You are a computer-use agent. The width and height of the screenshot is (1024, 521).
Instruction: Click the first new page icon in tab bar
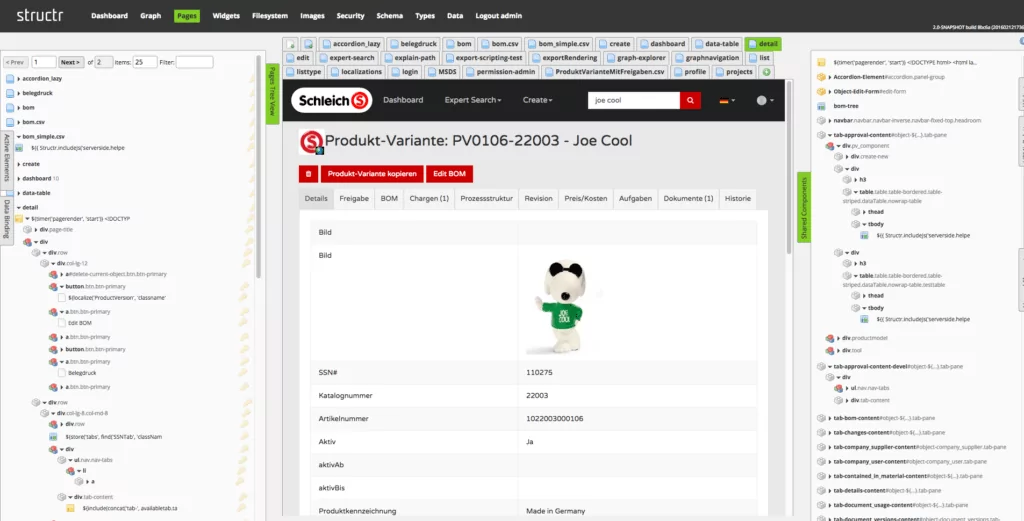point(291,44)
